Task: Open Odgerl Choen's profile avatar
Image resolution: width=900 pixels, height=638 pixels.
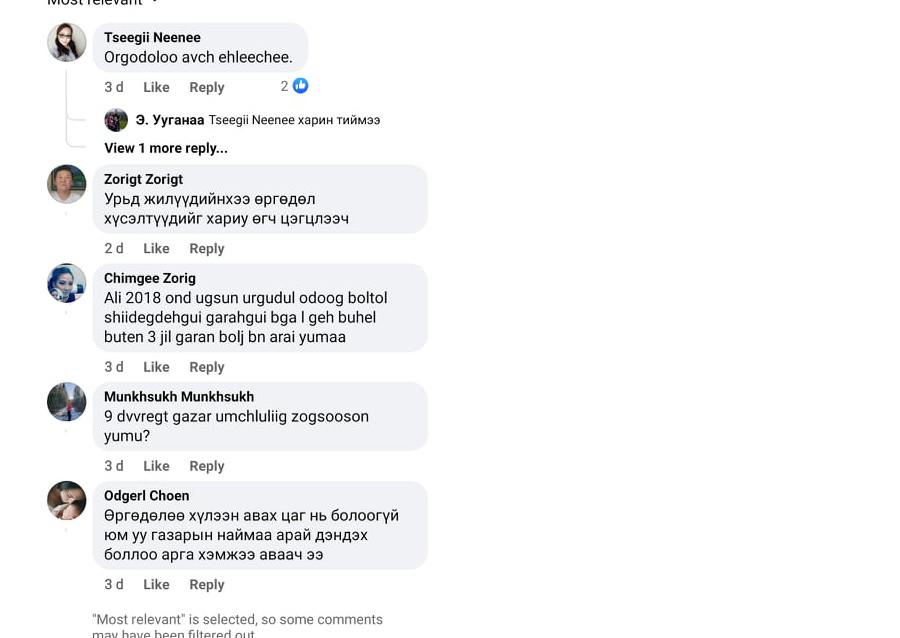Action: [67, 500]
